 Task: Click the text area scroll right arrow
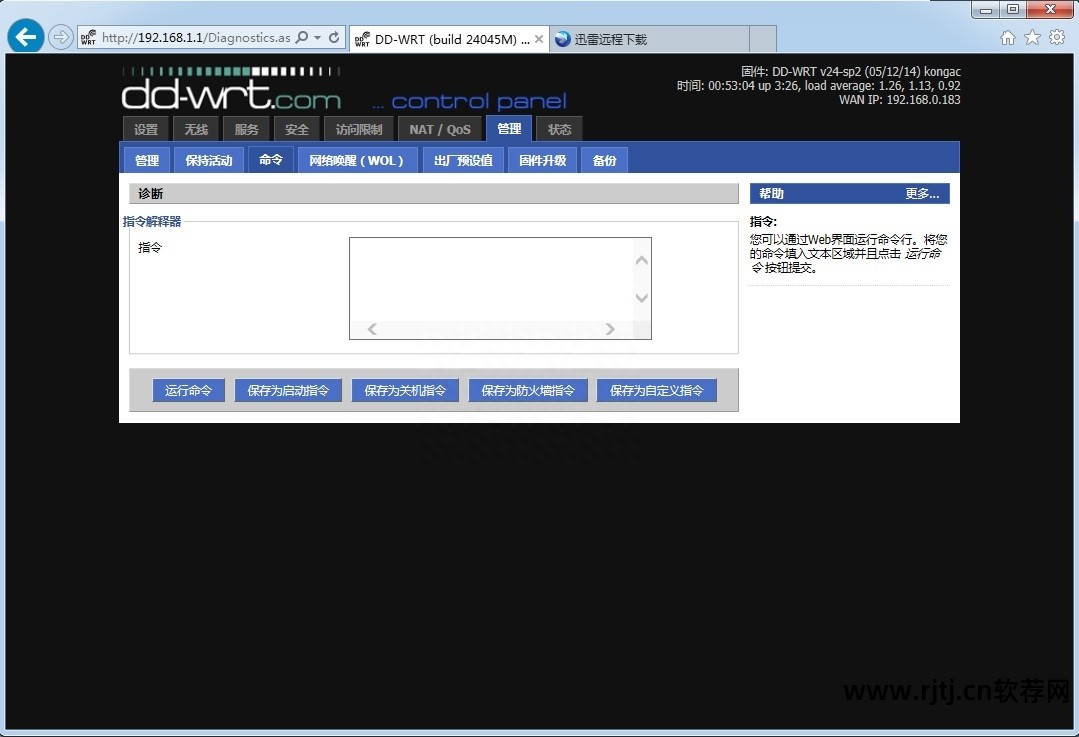click(x=610, y=330)
